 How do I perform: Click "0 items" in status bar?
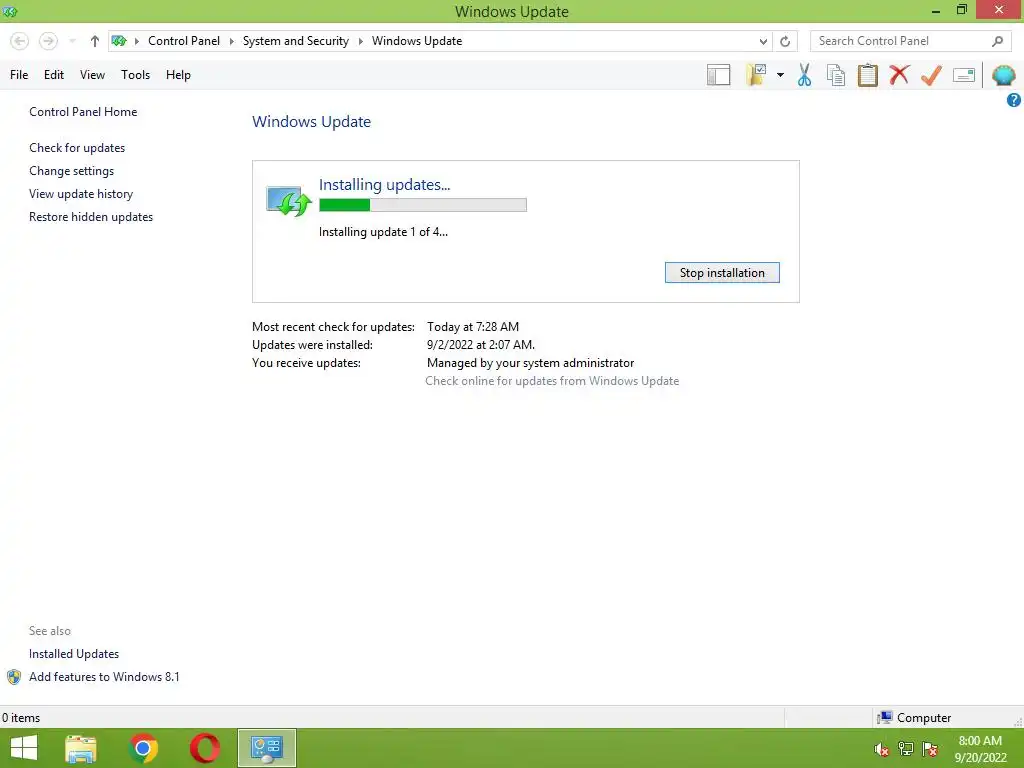pyautogui.click(x=21, y=718)
